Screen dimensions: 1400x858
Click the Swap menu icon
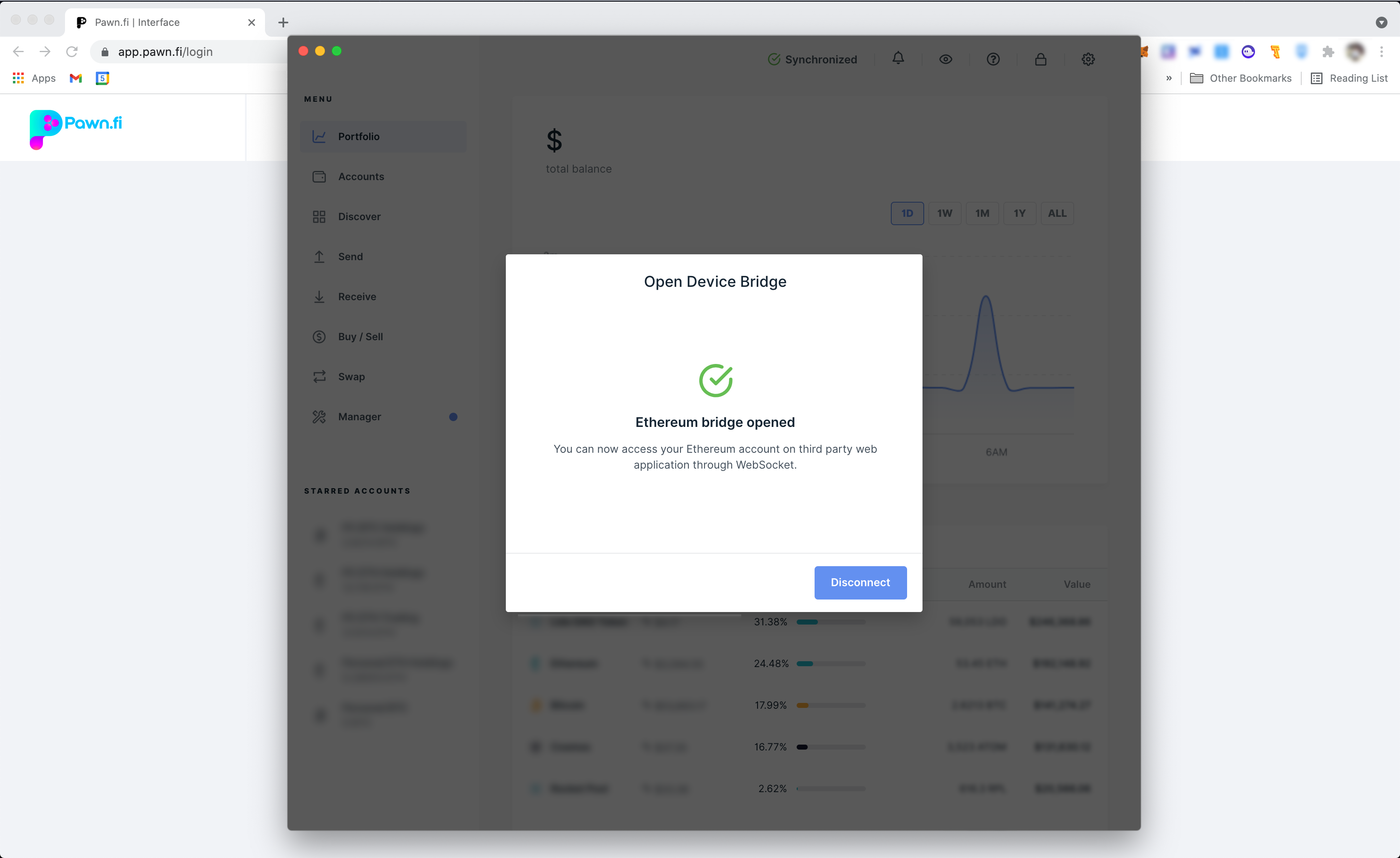click(319, 376)
